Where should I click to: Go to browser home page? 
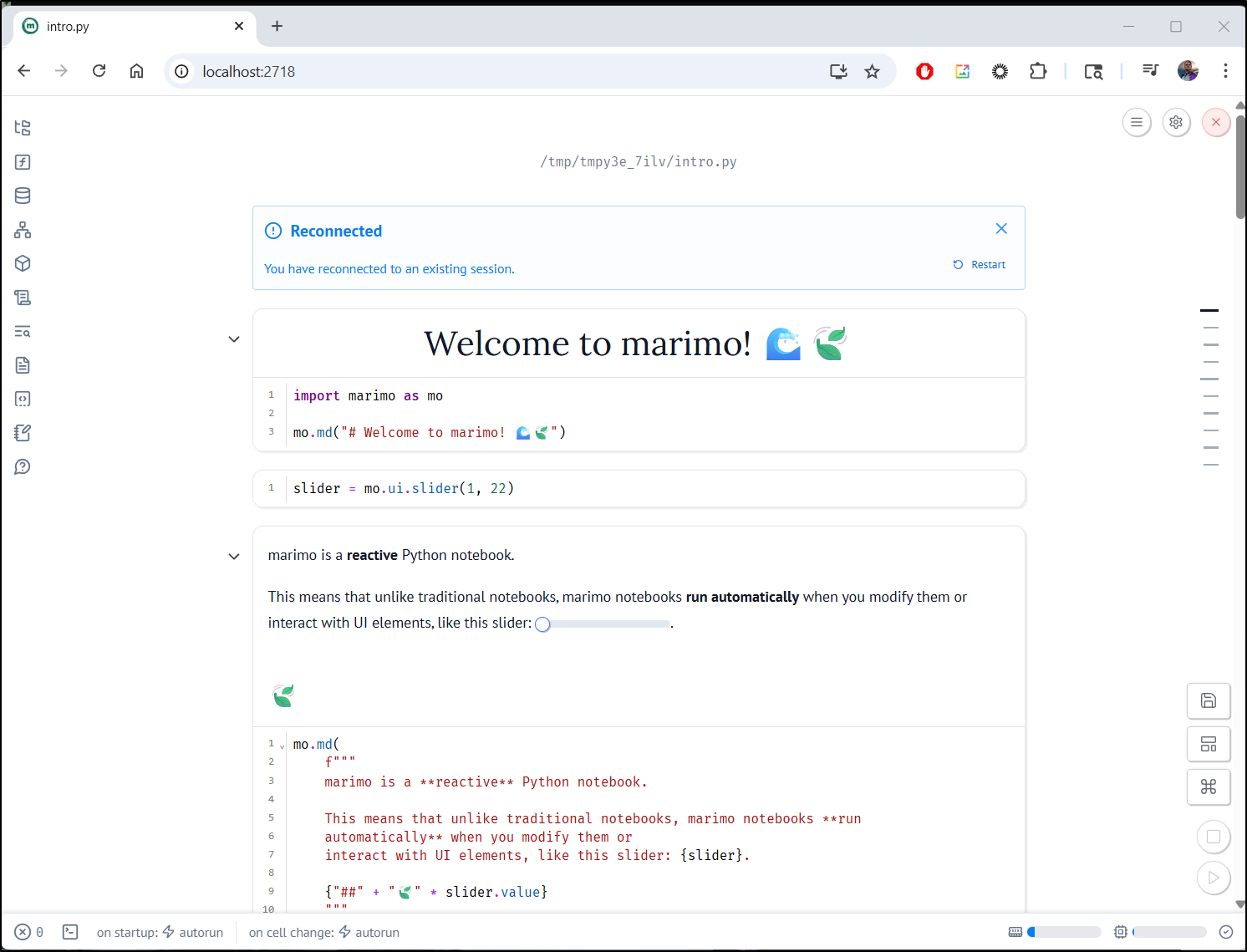coord(136,71)
